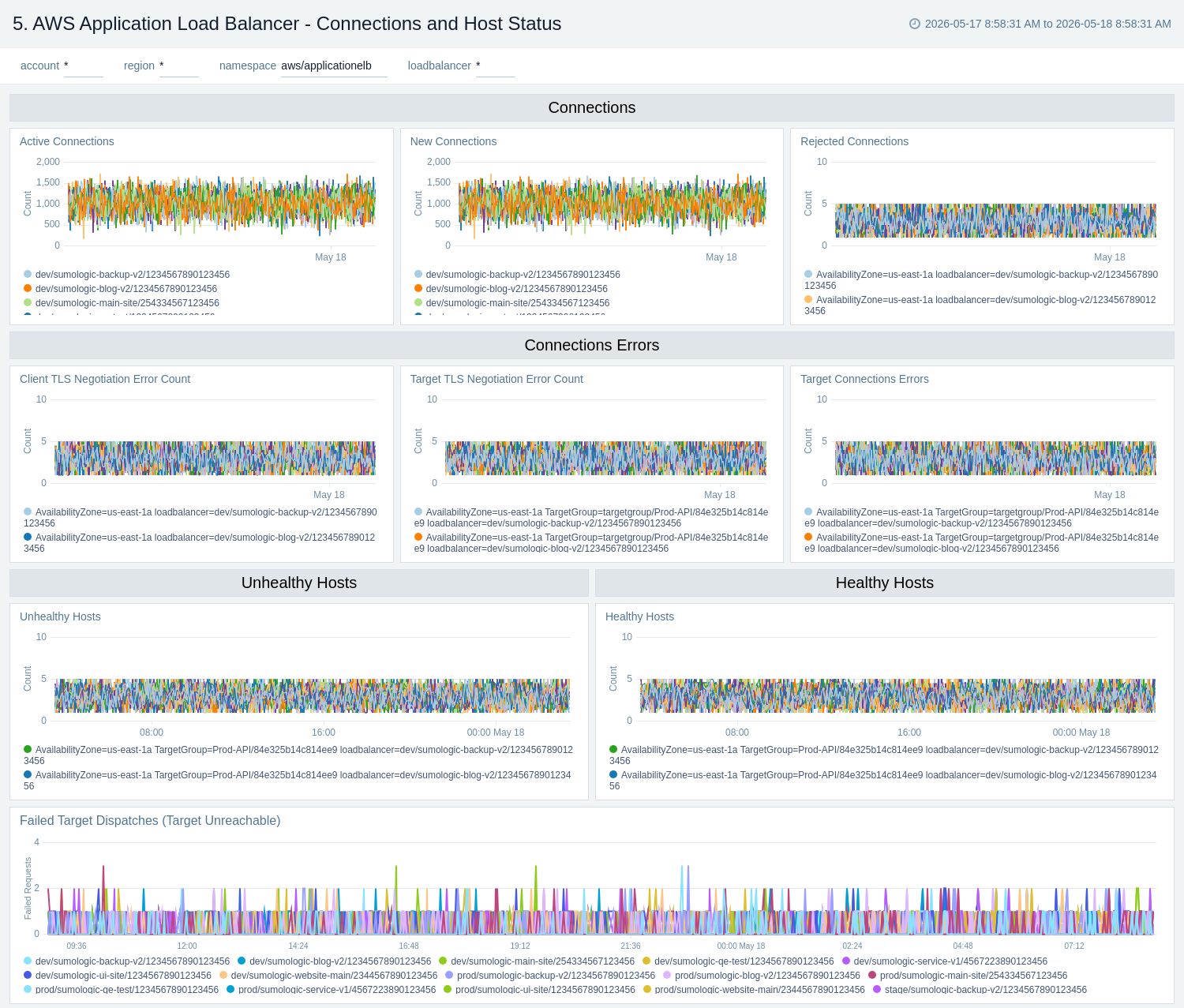Toggle prod/sumologic-blog-v2 in Failed Target Dispatches legend
The image size is (1184, 1008).
762,976
